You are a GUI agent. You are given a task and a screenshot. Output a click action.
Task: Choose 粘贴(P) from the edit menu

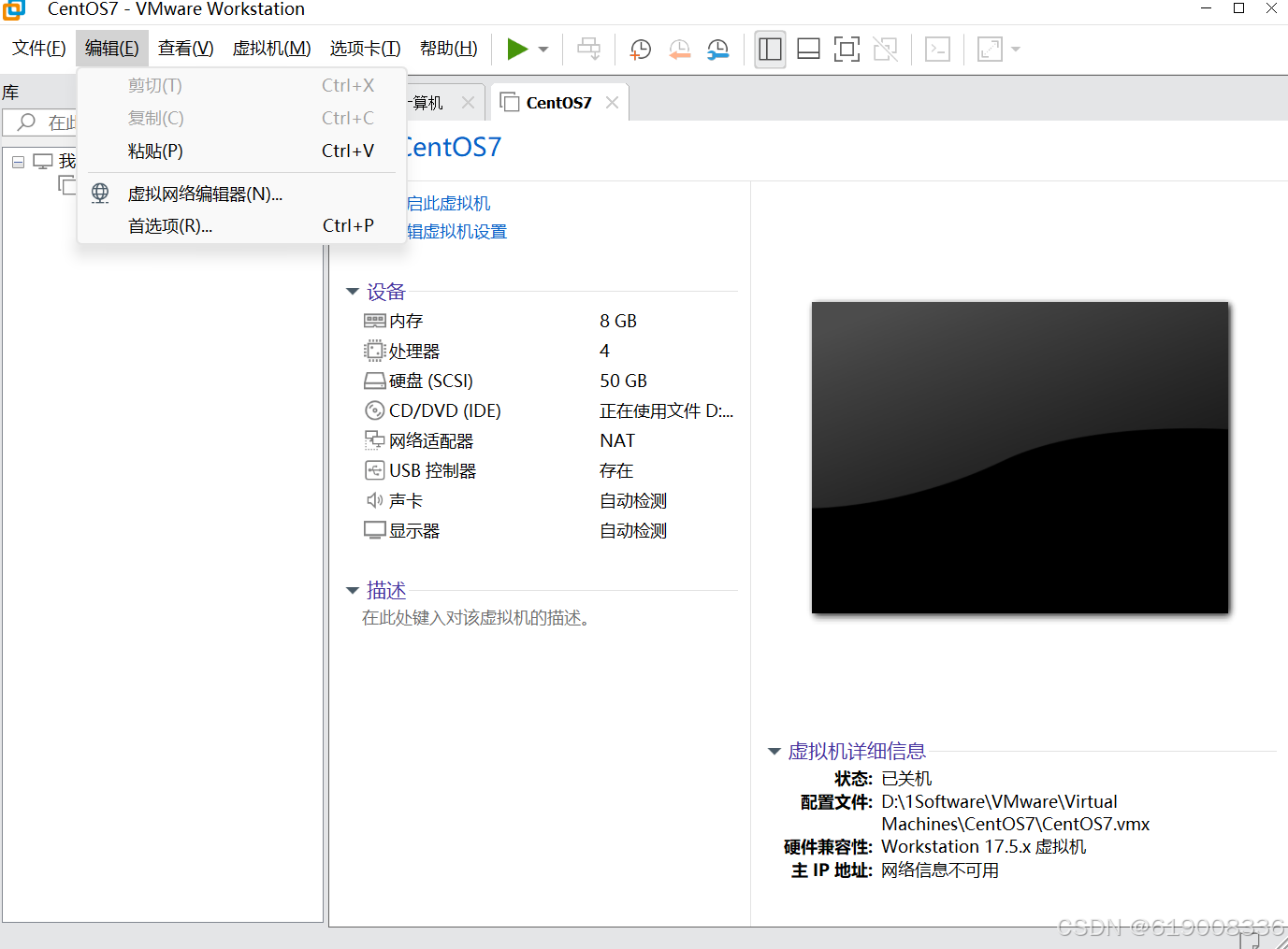pyautogui.click(x=242, y=151)
